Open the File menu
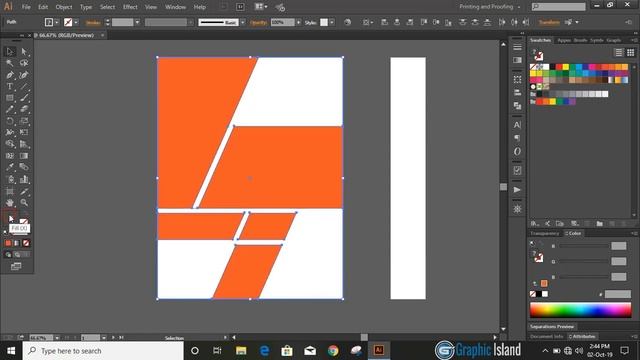Screen dimensions: 640x360 [x=26, y=7]
